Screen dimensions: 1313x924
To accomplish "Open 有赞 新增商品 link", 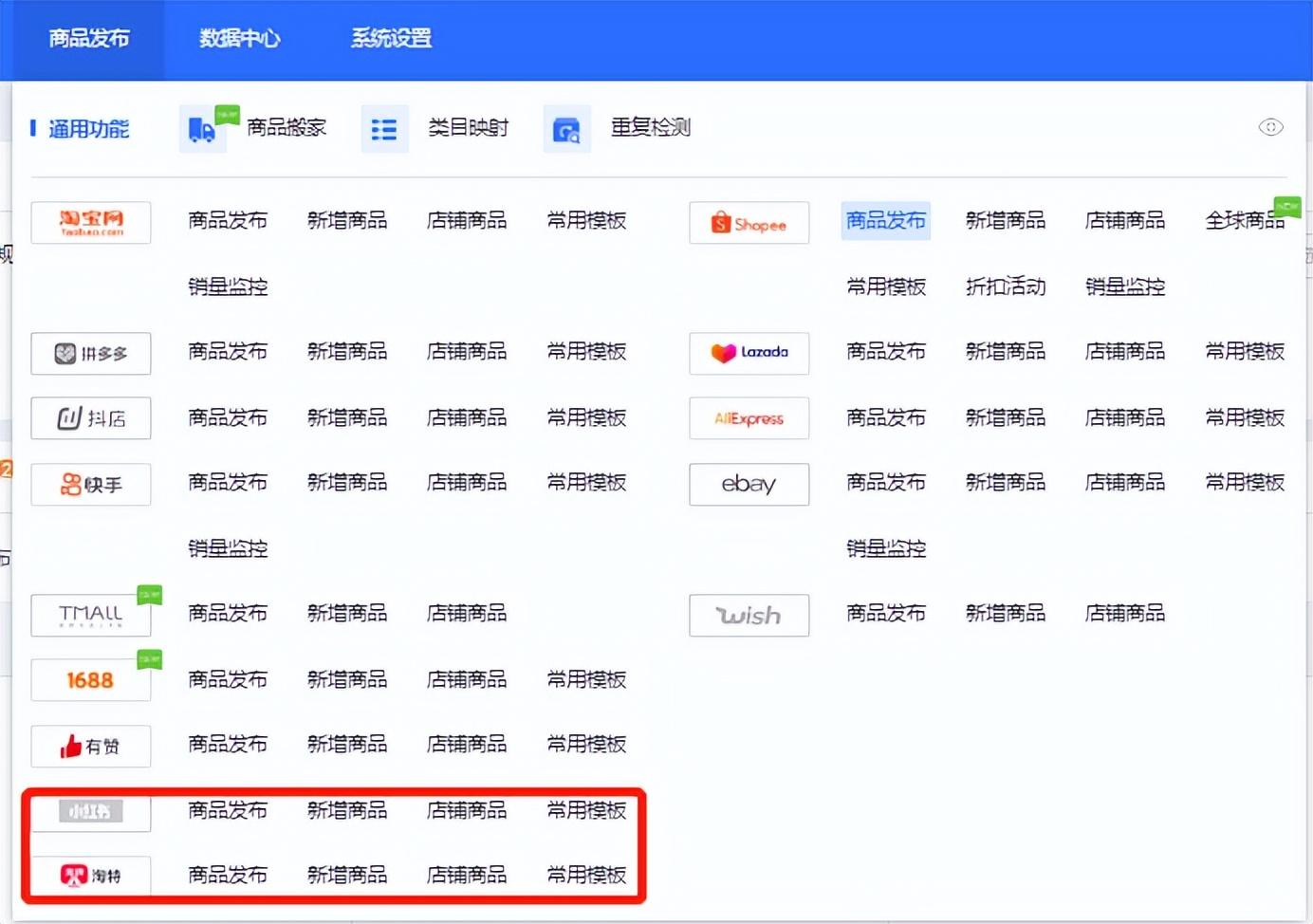I will (347, 745).
